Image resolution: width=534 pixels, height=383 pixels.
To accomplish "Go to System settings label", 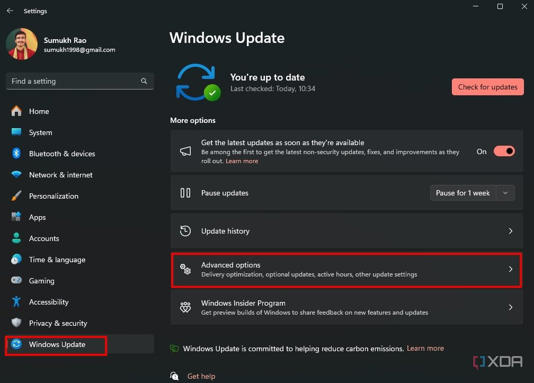I will click(x=41, y=132).
